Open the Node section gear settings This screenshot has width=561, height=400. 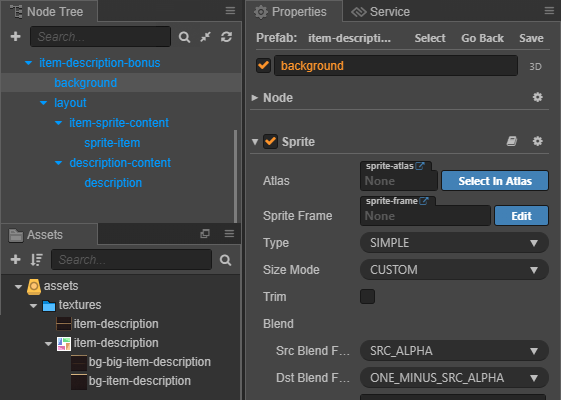537,97
